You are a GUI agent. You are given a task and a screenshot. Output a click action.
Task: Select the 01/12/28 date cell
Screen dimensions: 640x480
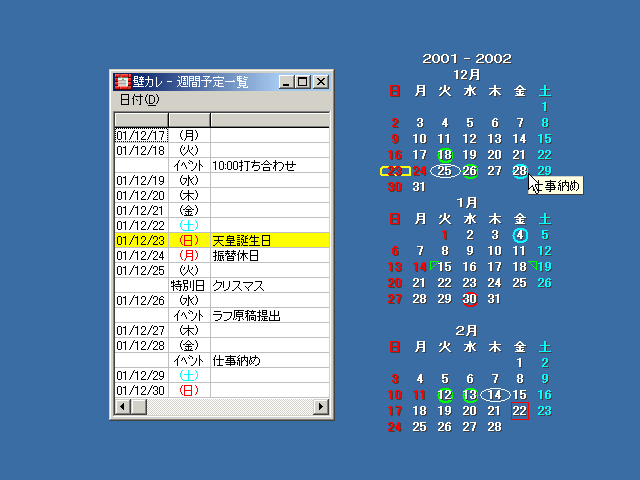click(141, 346)
